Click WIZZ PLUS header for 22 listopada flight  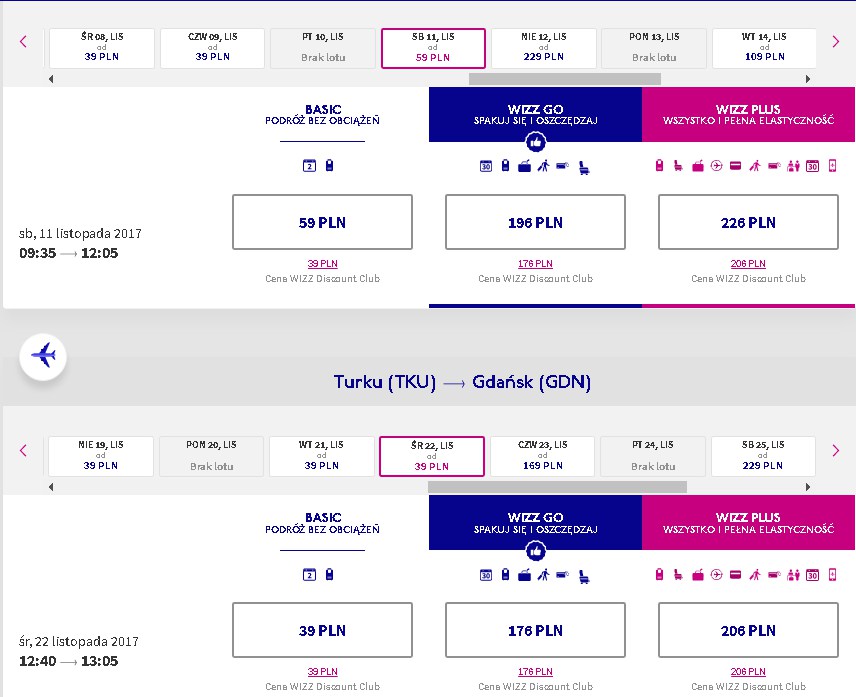[x=748, y=522]
